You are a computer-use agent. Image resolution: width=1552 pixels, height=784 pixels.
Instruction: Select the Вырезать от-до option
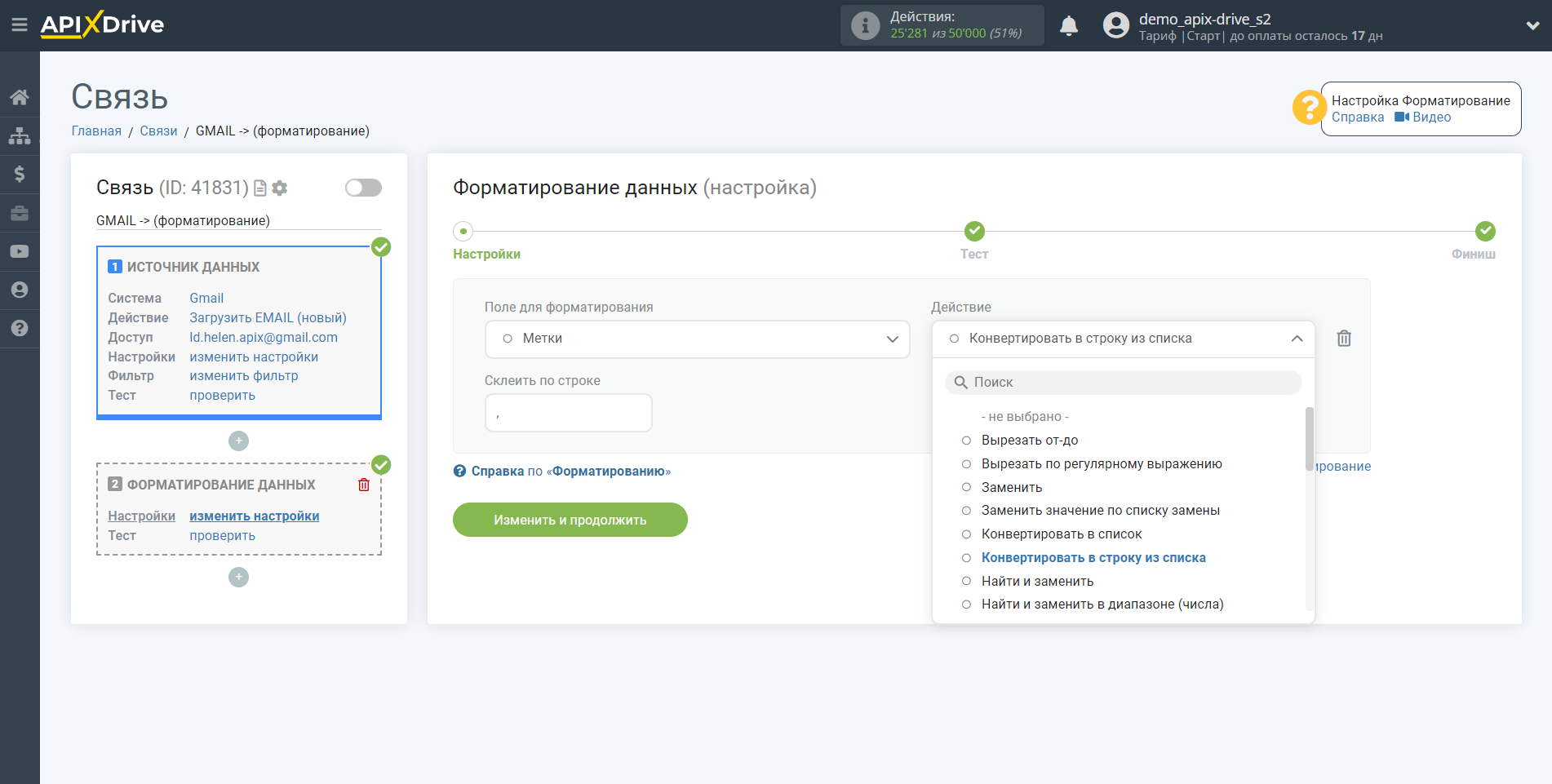coord(1029,441)
